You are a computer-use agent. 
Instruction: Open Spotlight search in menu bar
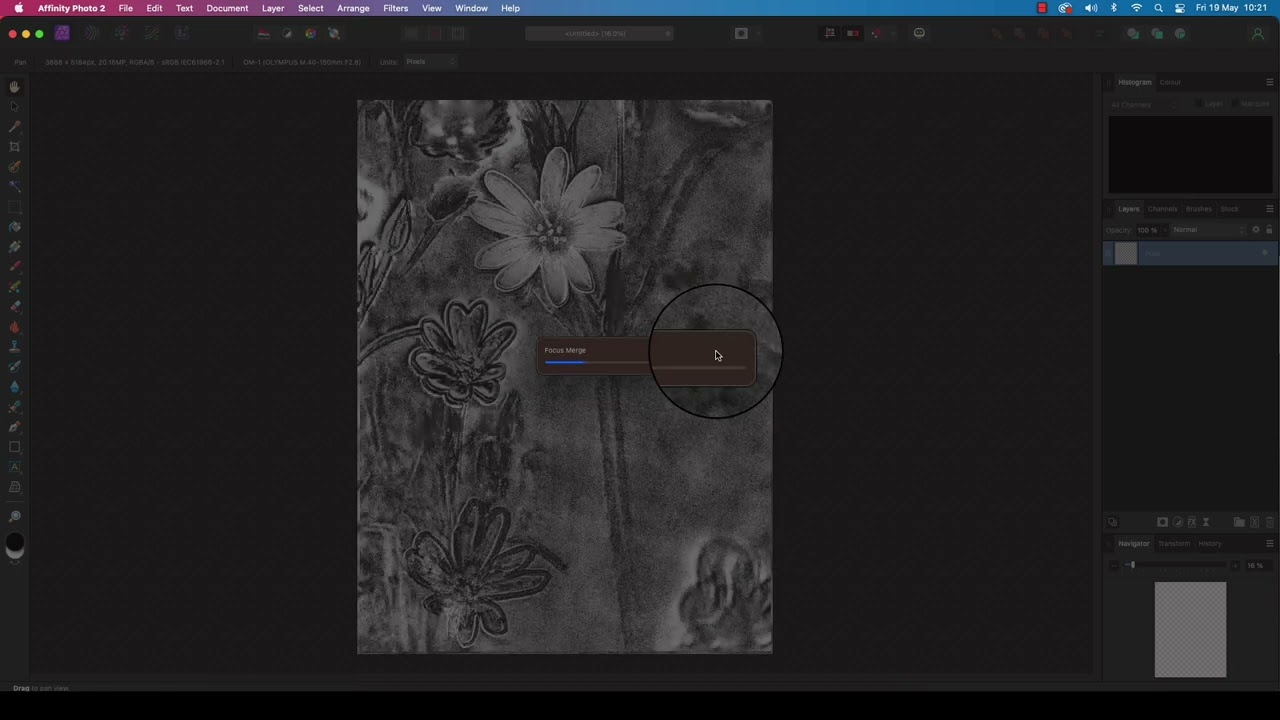click(1158, 8)
